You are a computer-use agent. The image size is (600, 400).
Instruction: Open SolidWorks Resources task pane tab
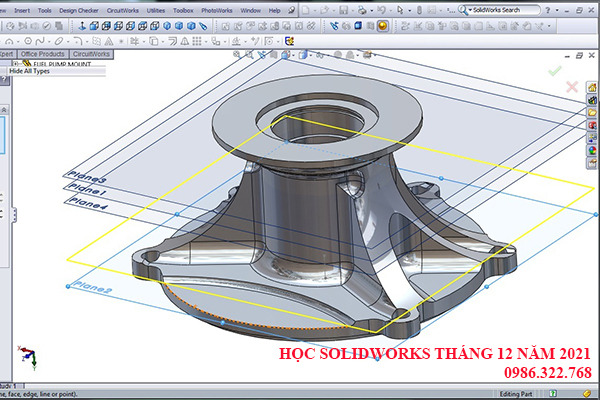click(592, 88)
